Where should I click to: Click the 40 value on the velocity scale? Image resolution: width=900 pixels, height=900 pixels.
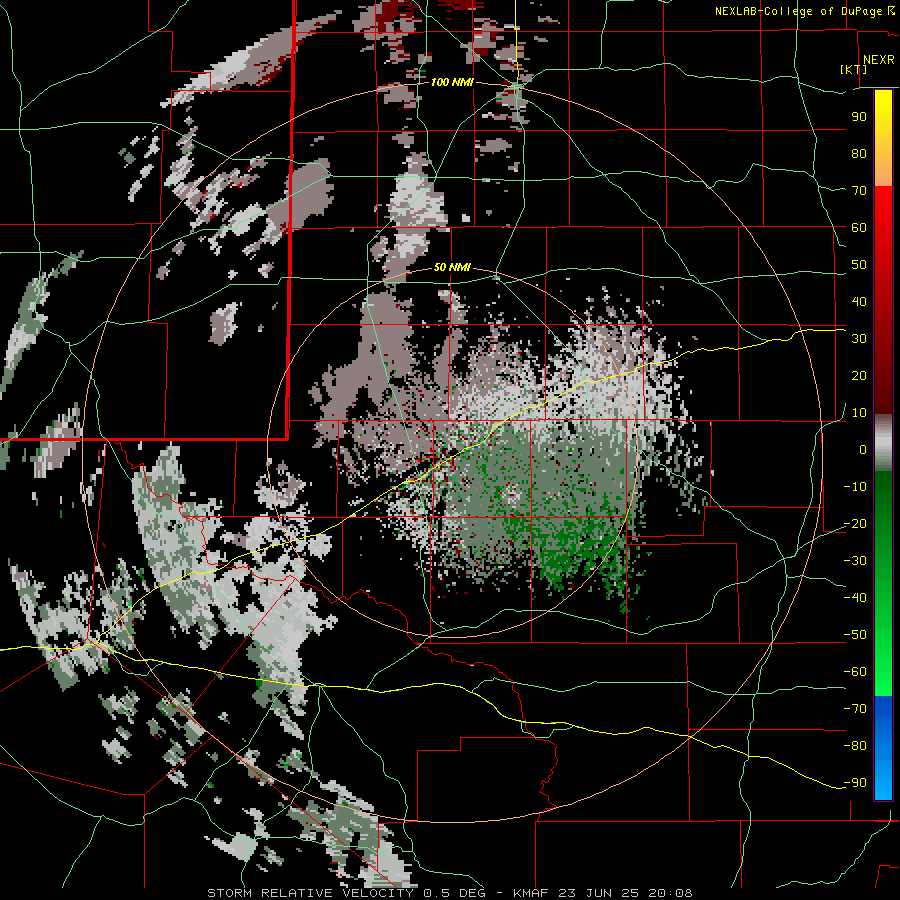point(859,302)
